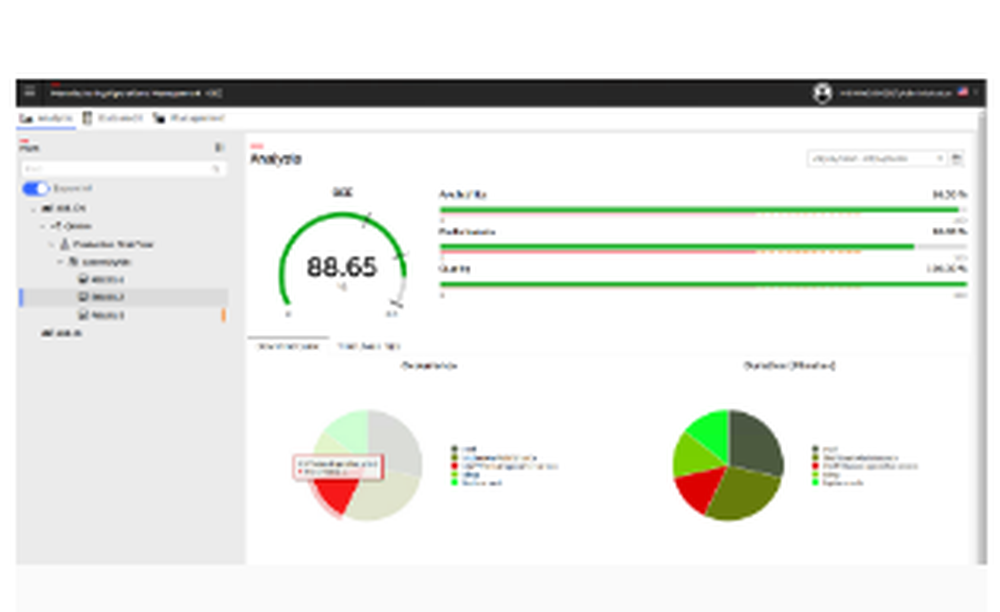
Task: Click the magnifier icon in the tree search field
Action: coord(216,168)
